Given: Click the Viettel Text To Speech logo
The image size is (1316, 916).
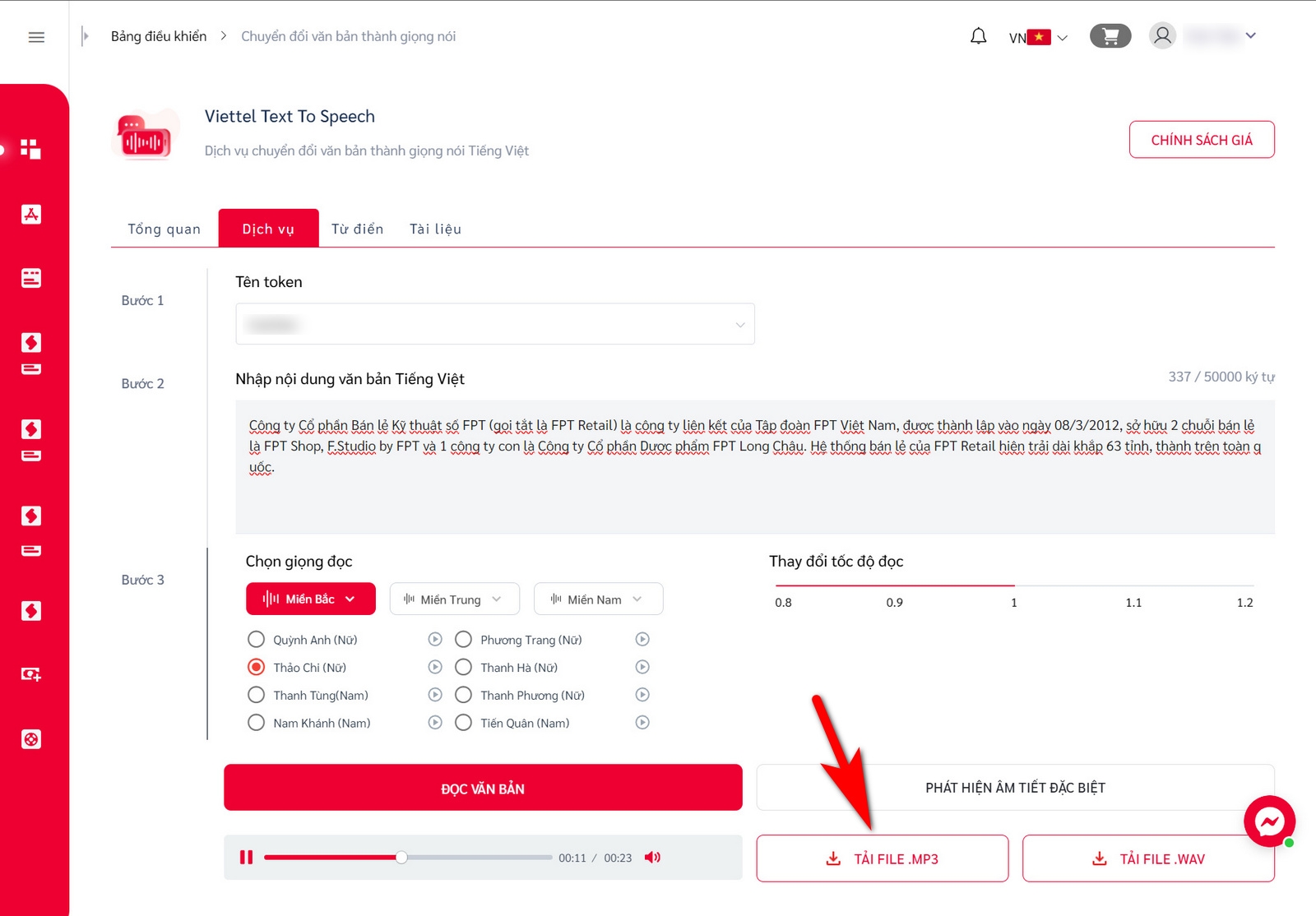Looking at the screenshot, I should tap(146, 135).
